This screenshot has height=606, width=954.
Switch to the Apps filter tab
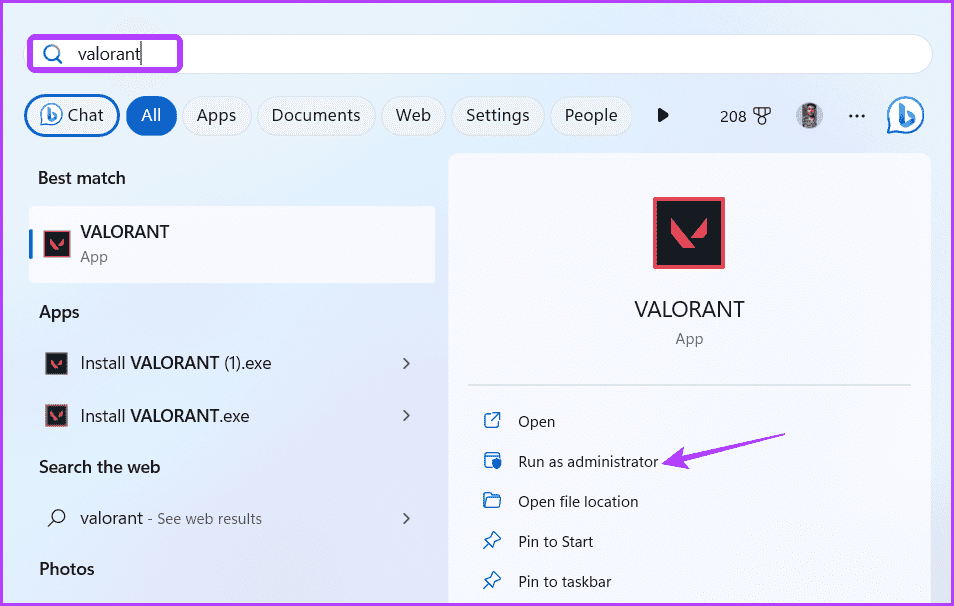217,116
